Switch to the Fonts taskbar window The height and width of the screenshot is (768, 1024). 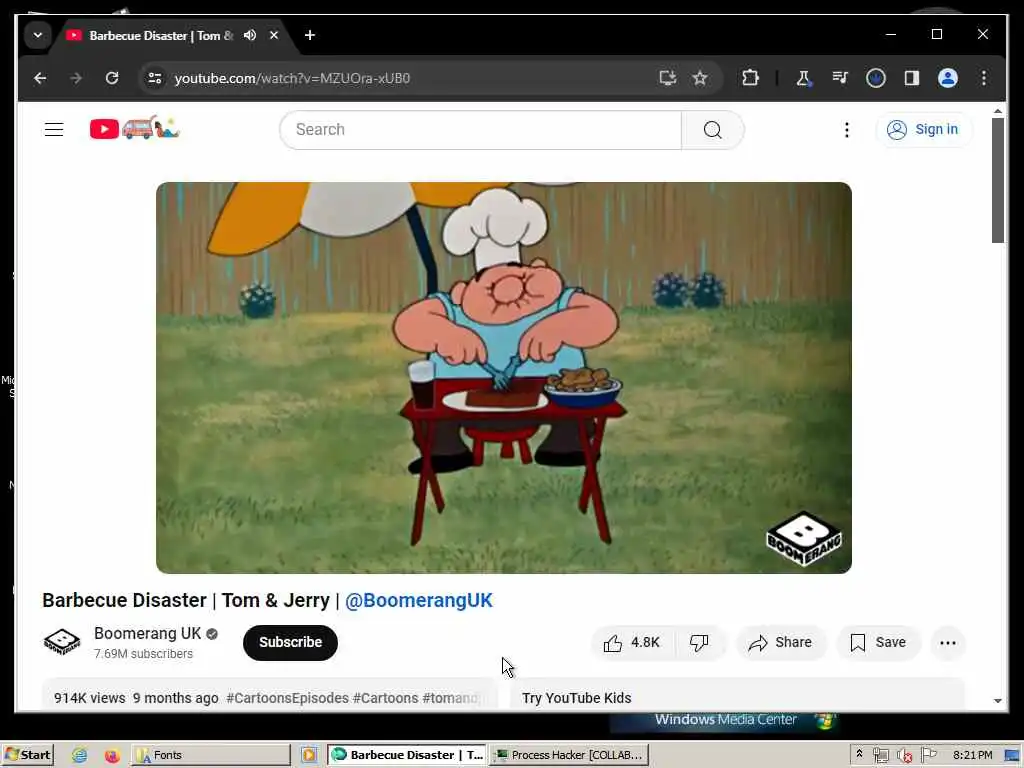coord(210,755)
